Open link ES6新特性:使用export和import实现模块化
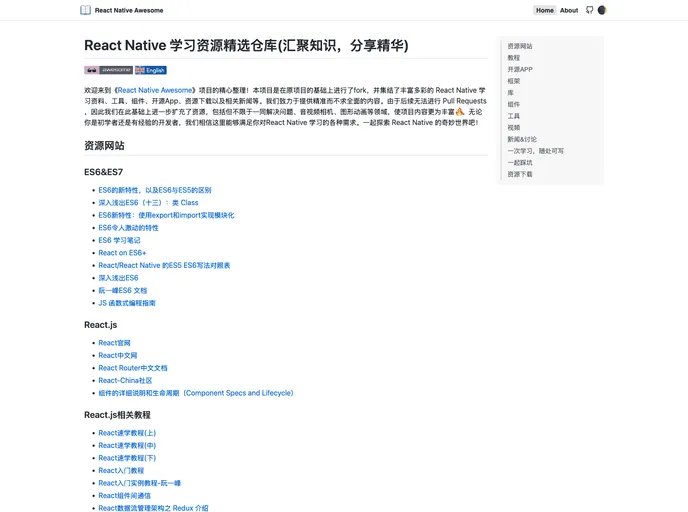Image resolution: width=688 pixels, height=512 pixels. 166,215
